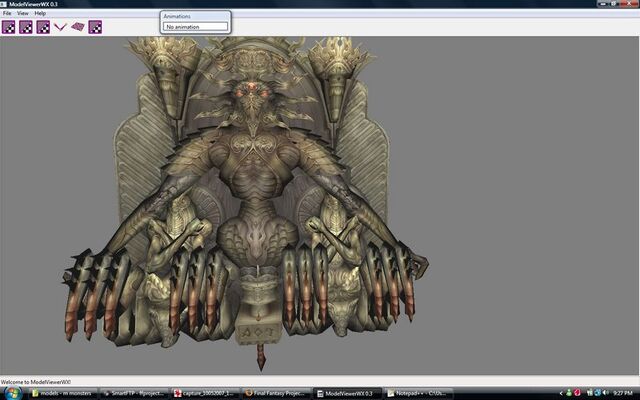Open the File menu
Image resolution: width=640 pixels, height=400 pixels.
(x=7, y=13)
